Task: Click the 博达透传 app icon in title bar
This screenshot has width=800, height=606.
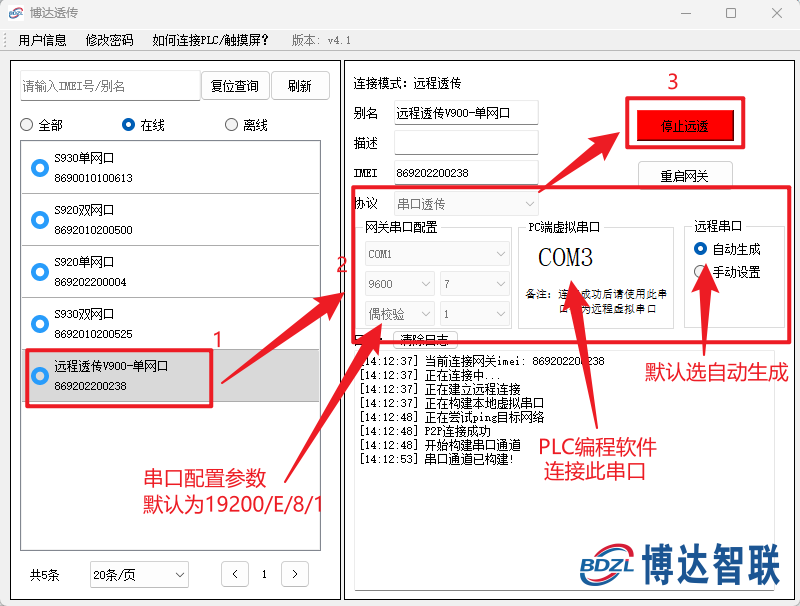Action: click(15, 12)
